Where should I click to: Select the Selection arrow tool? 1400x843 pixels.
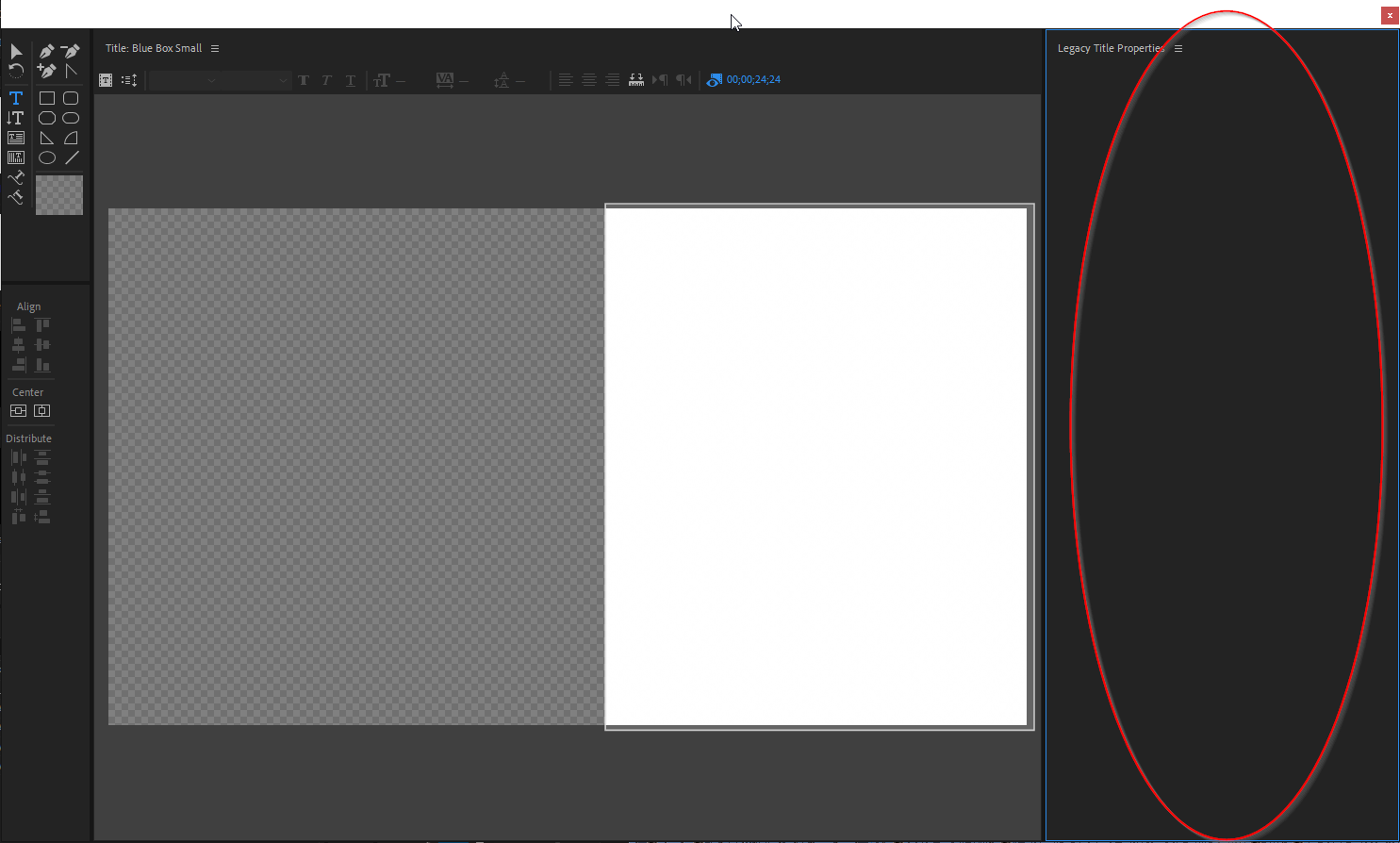pos(16,51)
